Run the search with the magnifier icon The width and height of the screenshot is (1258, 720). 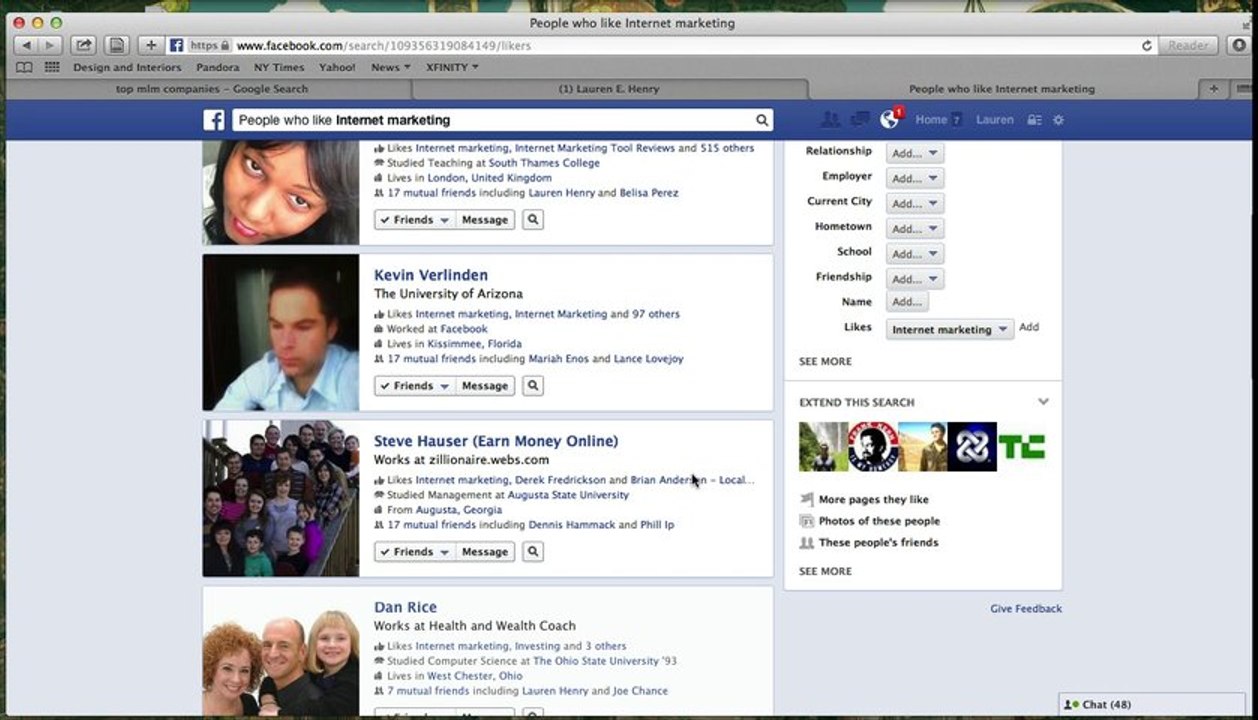click(762, 120)
